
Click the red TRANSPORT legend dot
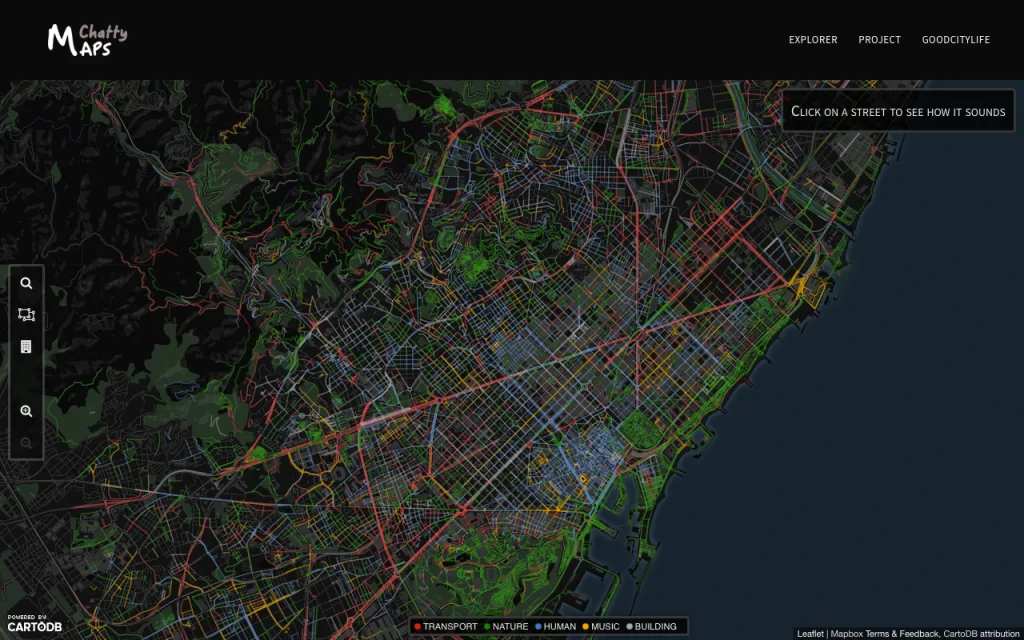pyautogui.click(x=418, y=625)
